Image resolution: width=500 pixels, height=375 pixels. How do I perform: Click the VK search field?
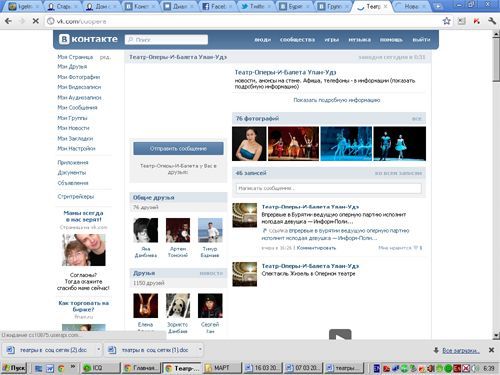click(x=166, y=40)
